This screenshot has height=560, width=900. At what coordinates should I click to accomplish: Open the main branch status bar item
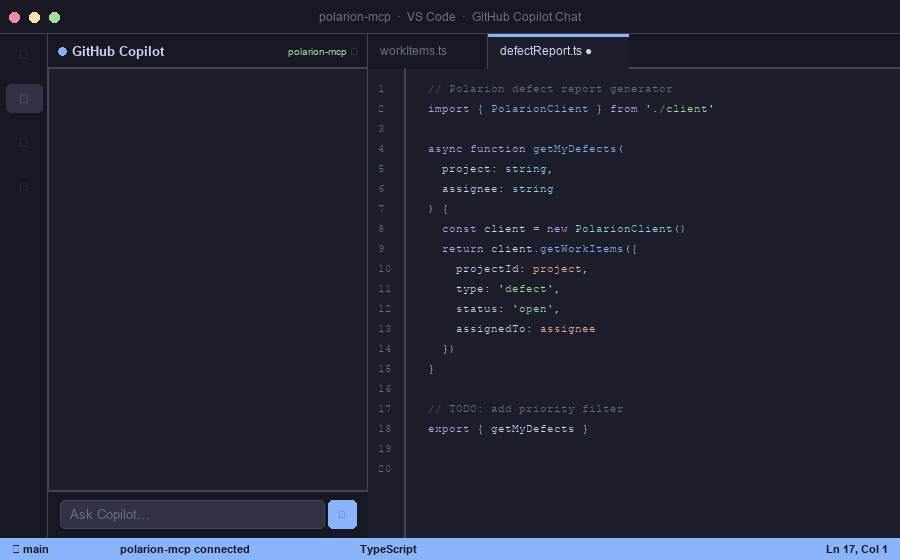point(31,549)
